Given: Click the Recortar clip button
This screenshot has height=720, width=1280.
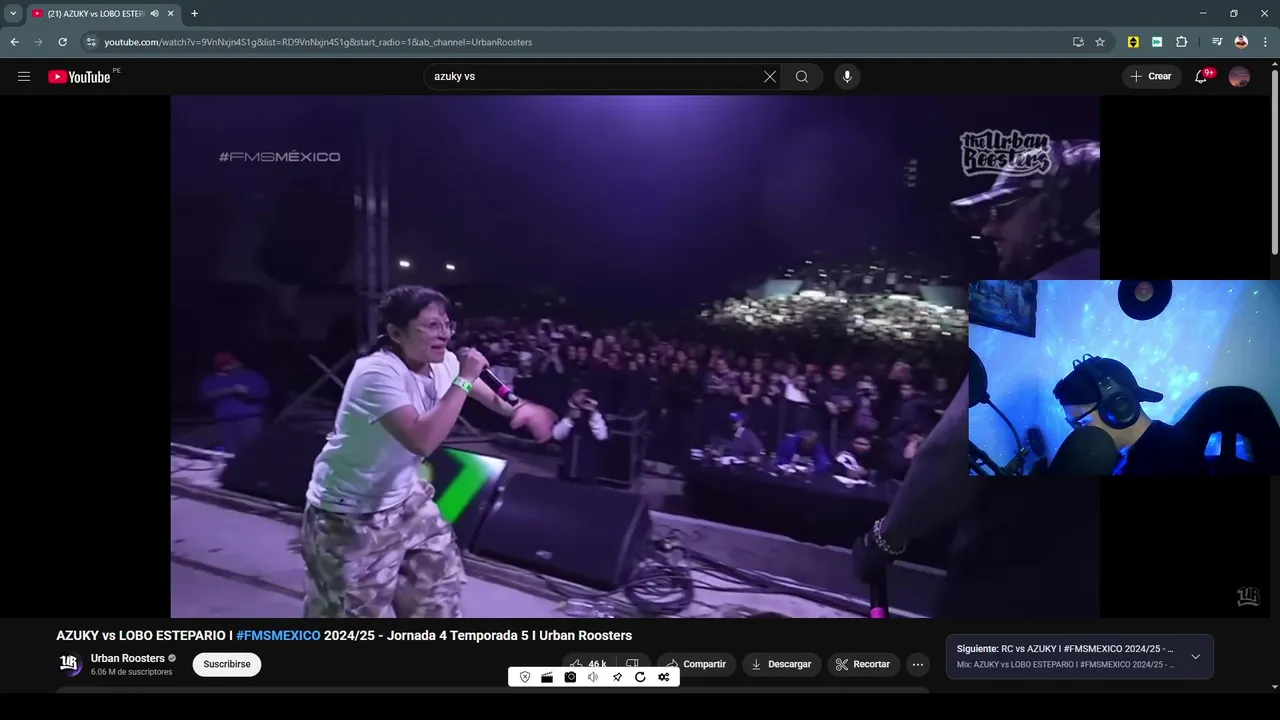Looking at the screenshot, I should coord(863,664).
